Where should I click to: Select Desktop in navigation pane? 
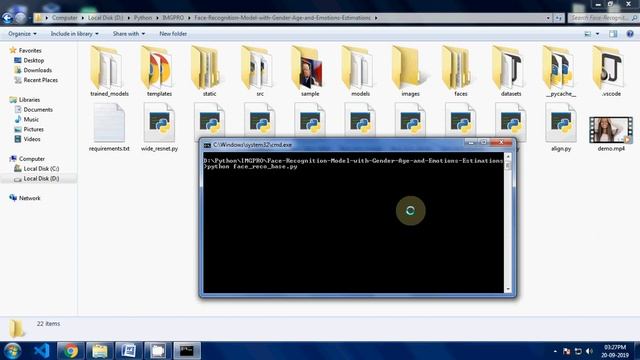coord(33,60)
